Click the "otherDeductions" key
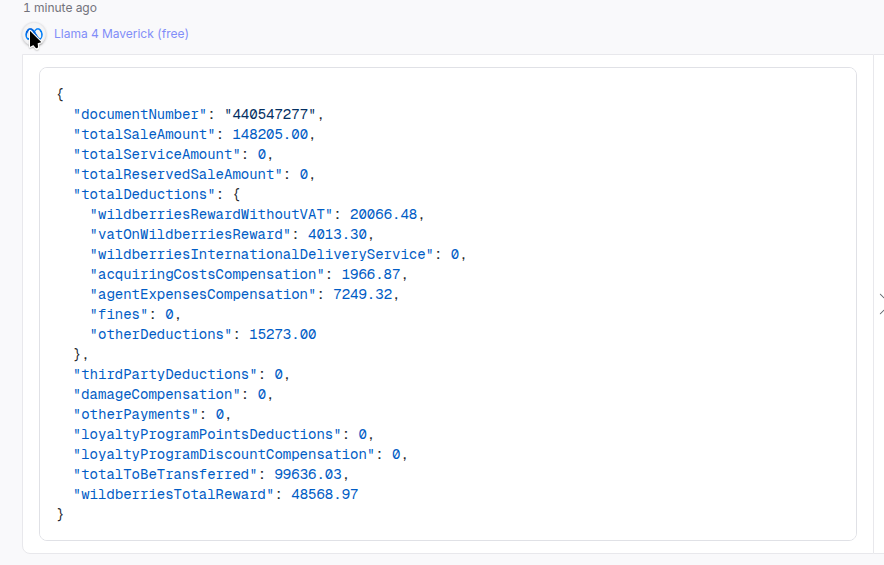Image resolution: width=884 pixels, height=565 pixels. pos(161,334)
